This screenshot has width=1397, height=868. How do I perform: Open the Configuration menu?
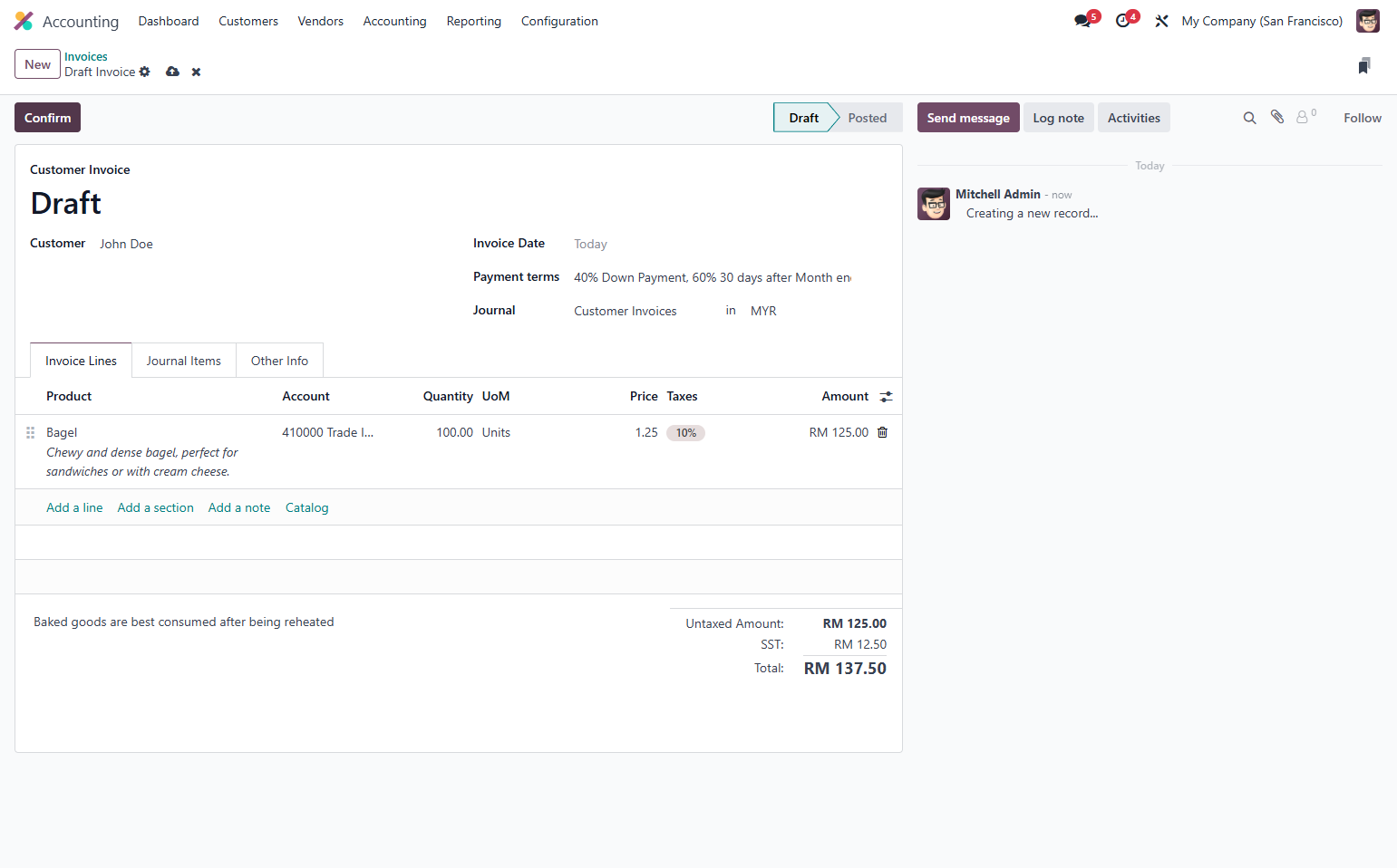click(x=559, y=21)
